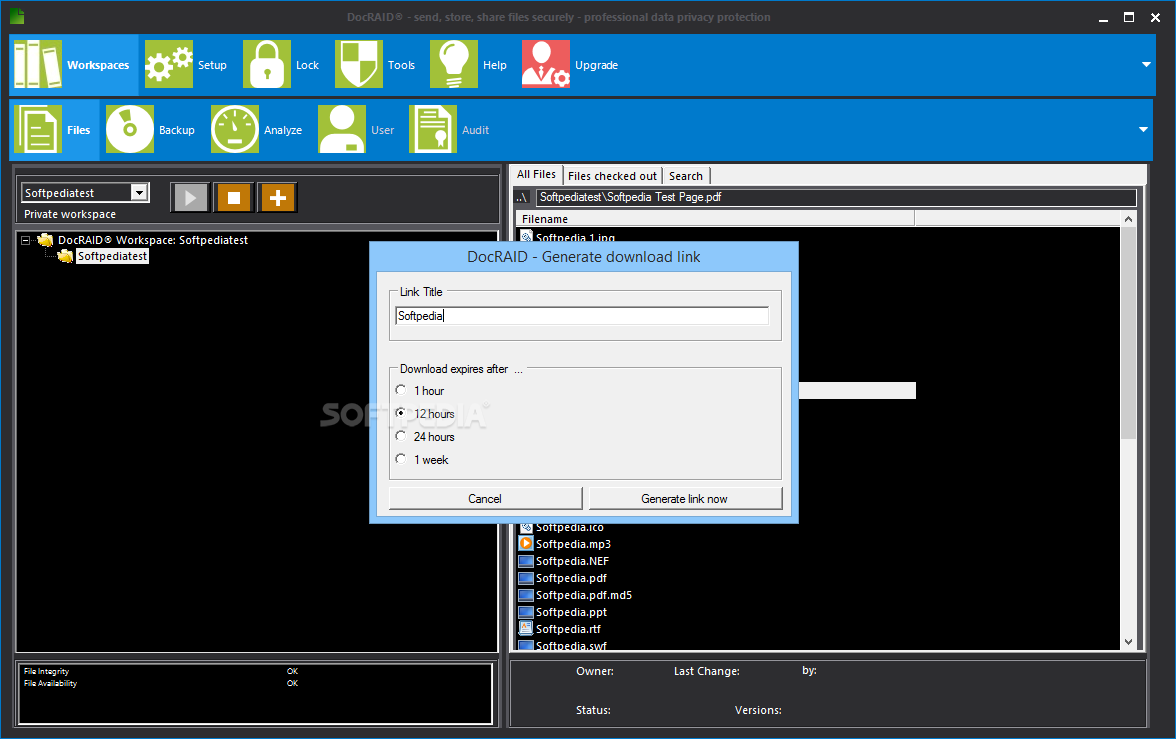
Task: Select DocRAID Workspace: Softpediatest root node
Action: [x=153, y=240]
